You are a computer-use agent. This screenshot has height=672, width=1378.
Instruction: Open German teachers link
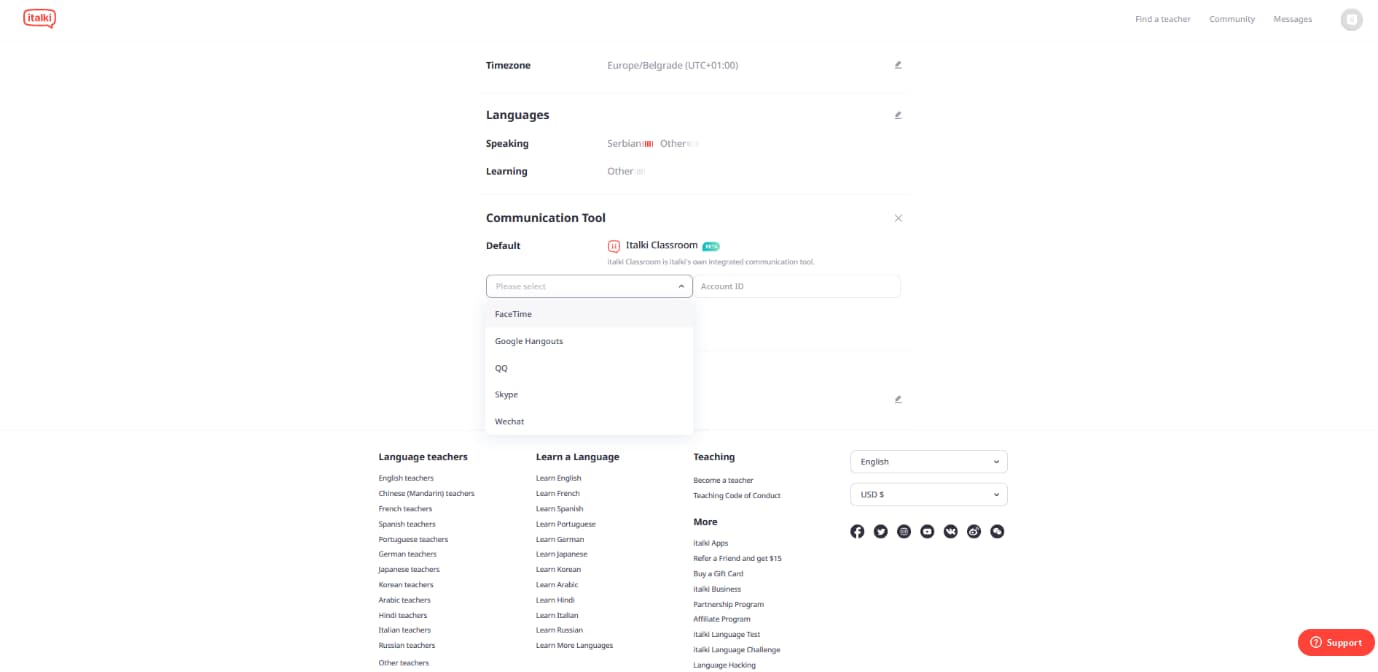[x=407, y=554]
